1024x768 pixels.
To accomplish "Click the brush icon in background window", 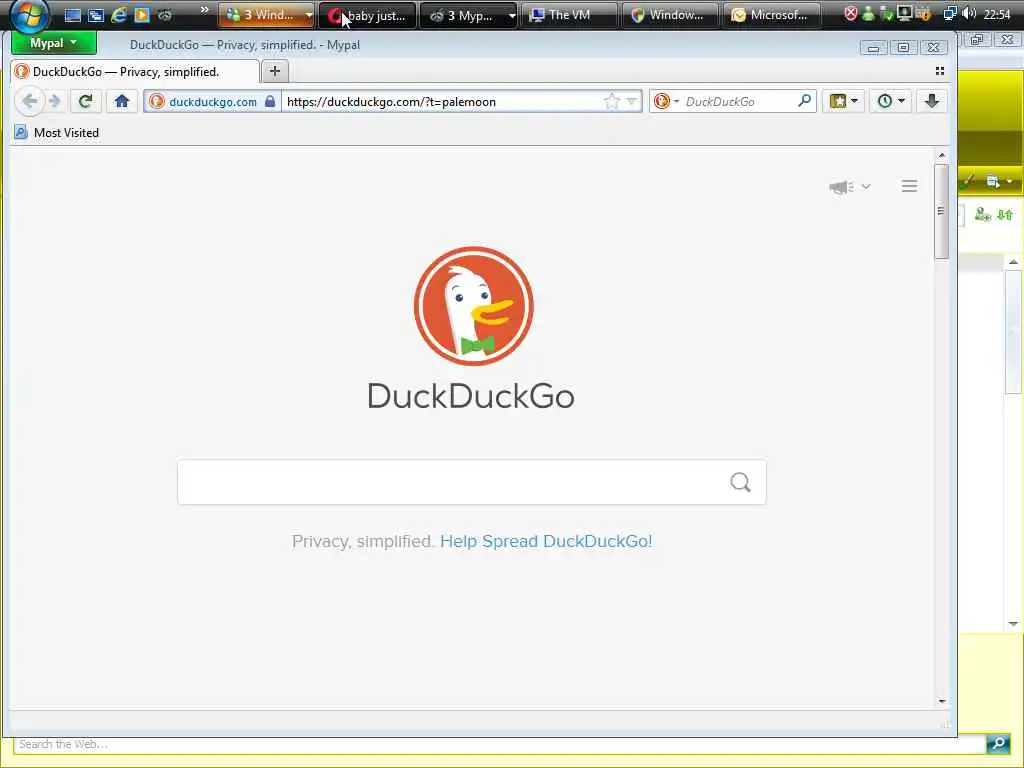I will (969, 180).
